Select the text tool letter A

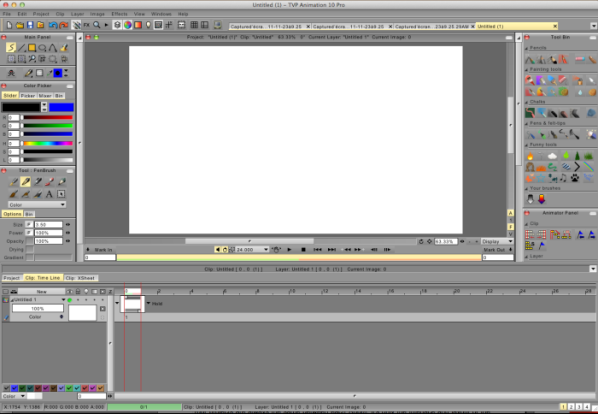(x=49, y=194)
